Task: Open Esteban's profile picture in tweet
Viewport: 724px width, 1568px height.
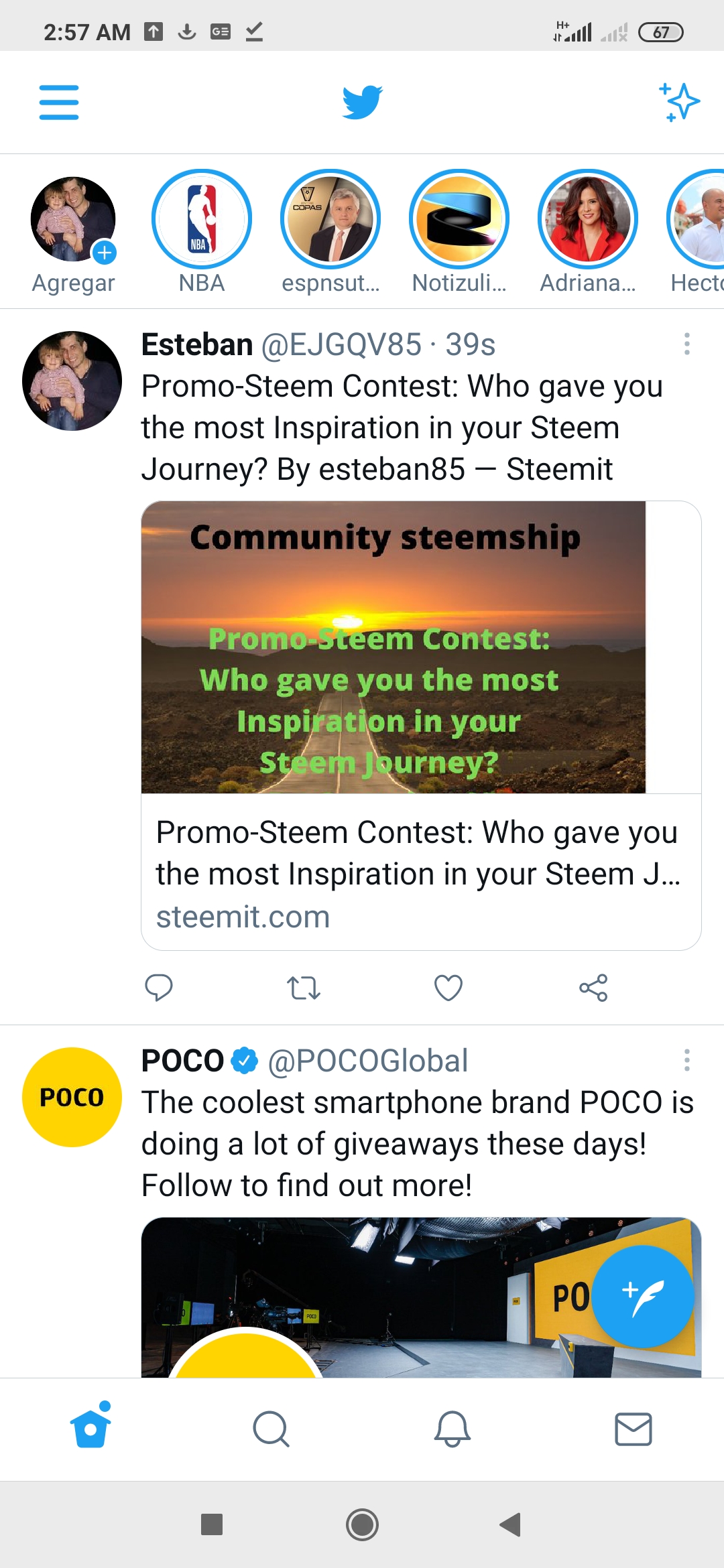Action: [72, 381]
